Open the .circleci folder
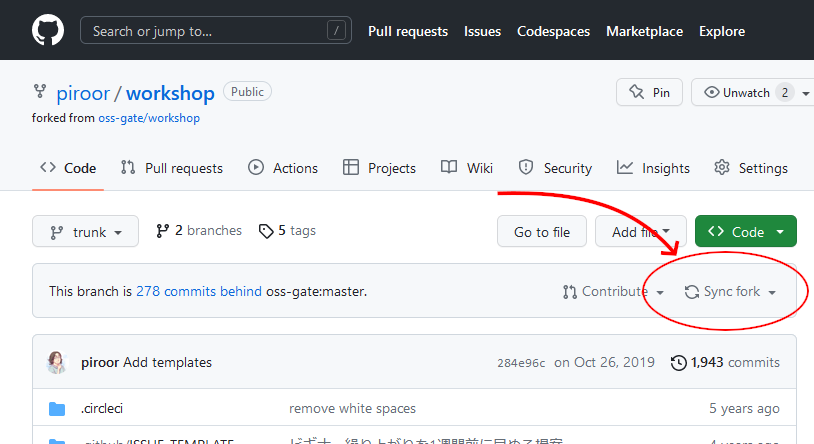The height and width of the screenshot is (444, 814). coord(102,409)
